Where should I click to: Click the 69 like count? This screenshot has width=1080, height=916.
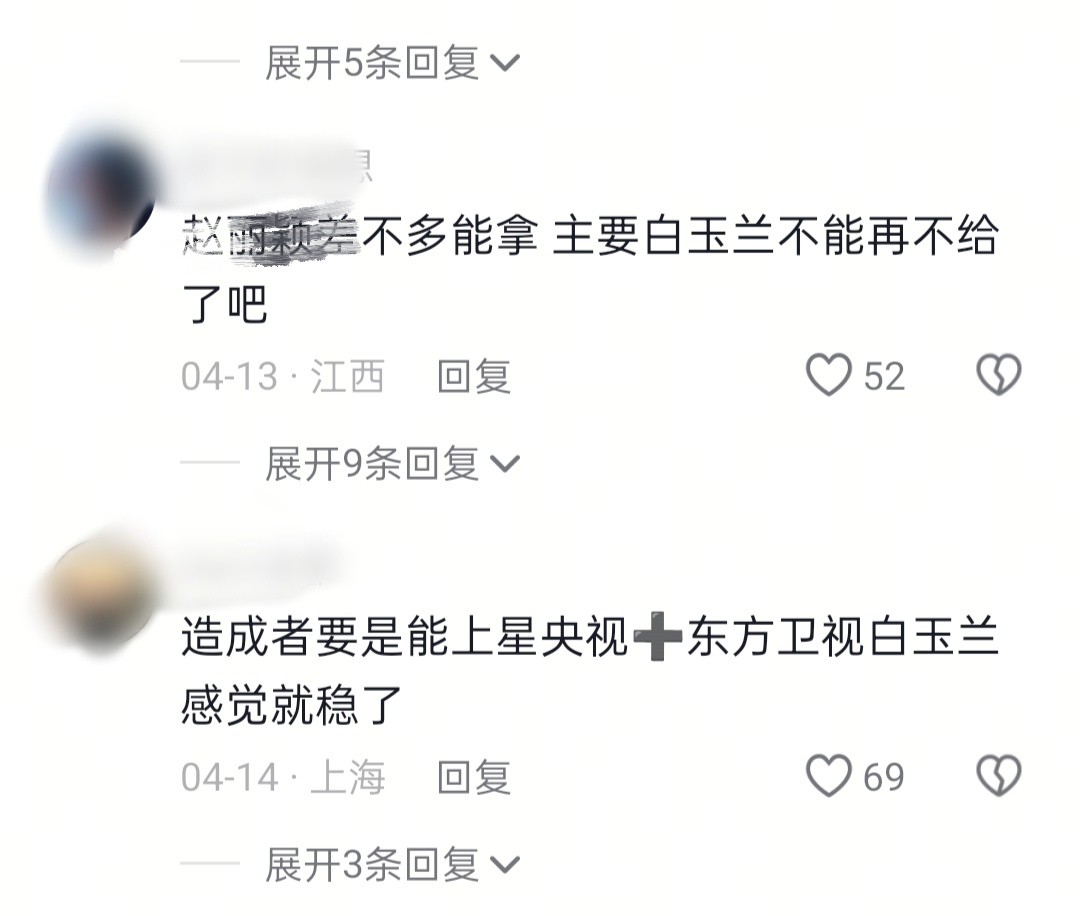[884, 778]
